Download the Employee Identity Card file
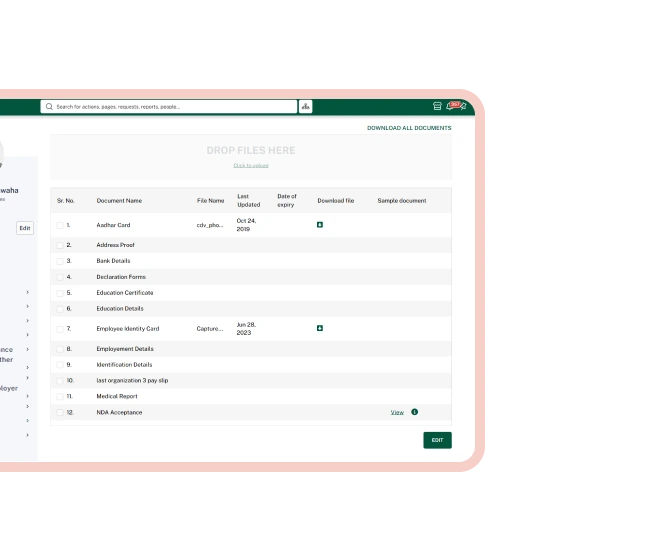 click(320, 328)
